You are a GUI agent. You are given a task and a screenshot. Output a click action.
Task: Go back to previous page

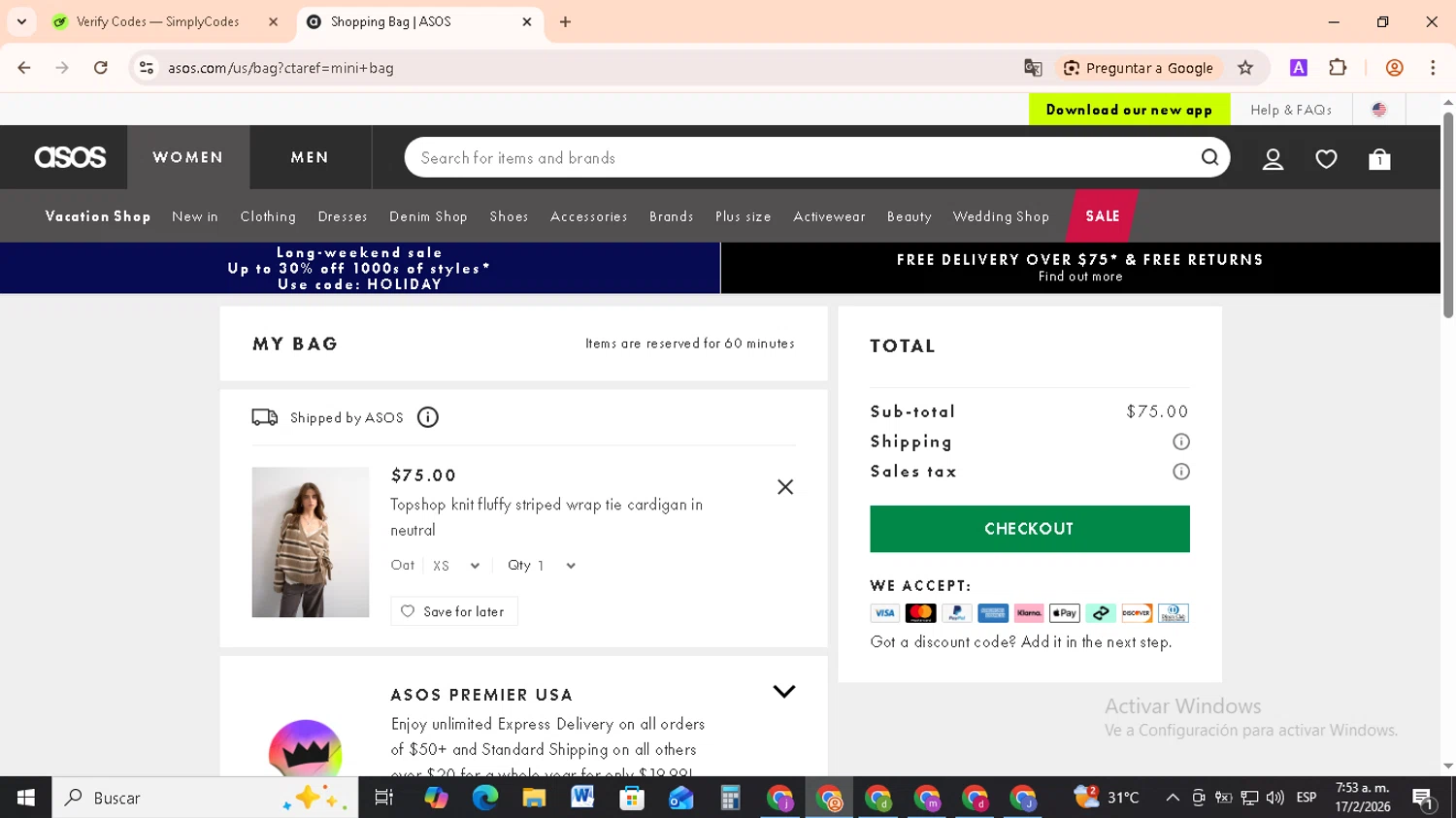24,68
